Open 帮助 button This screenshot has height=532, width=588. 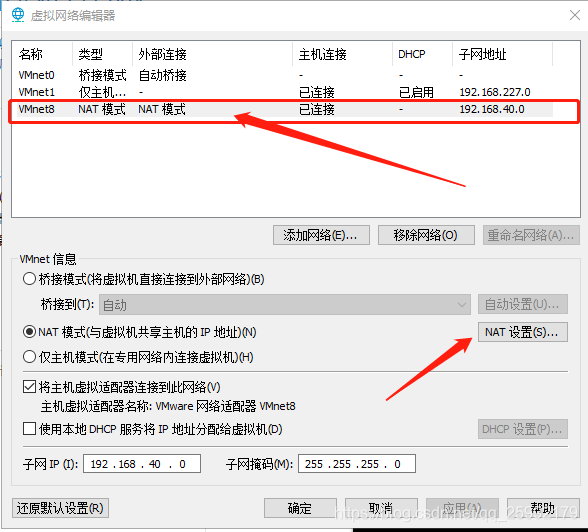coord(543,508)
